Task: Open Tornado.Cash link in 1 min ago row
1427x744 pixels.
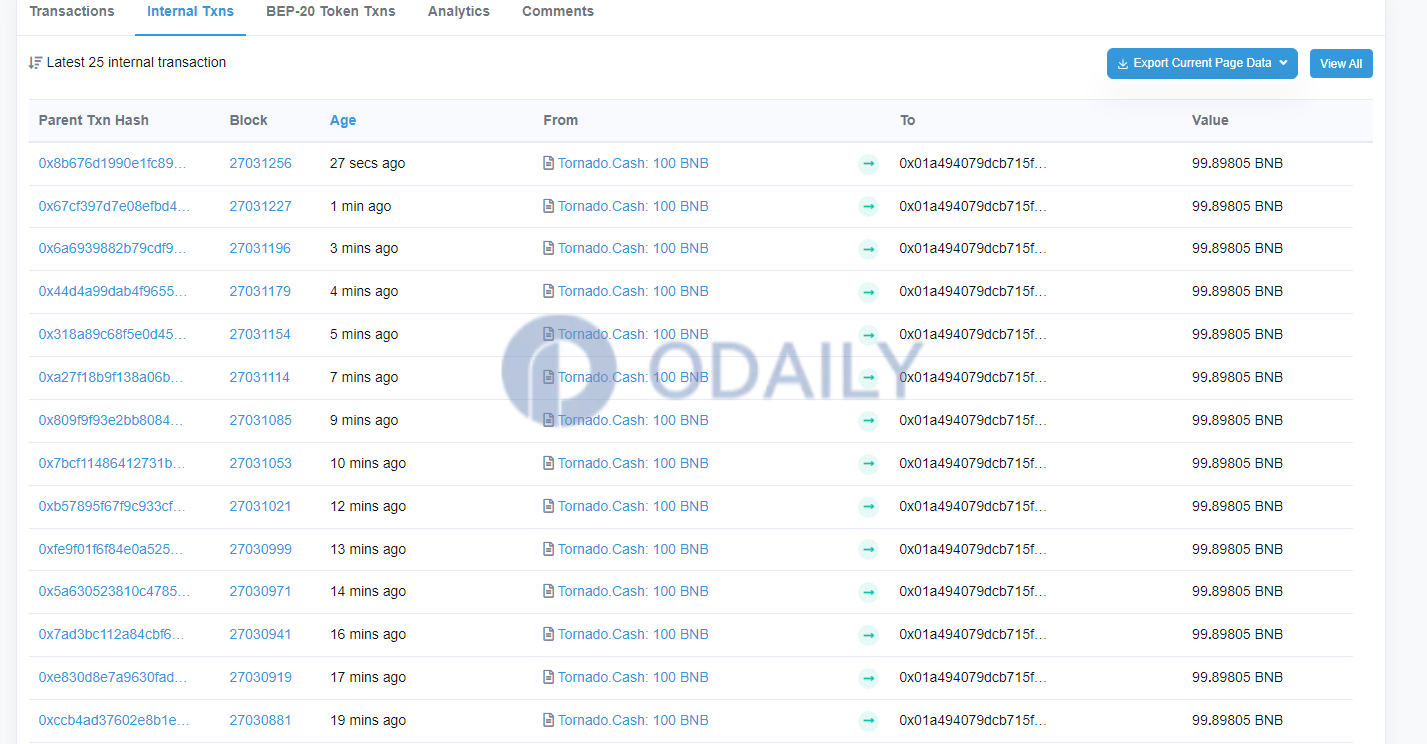Action: (x=633, y=206)
